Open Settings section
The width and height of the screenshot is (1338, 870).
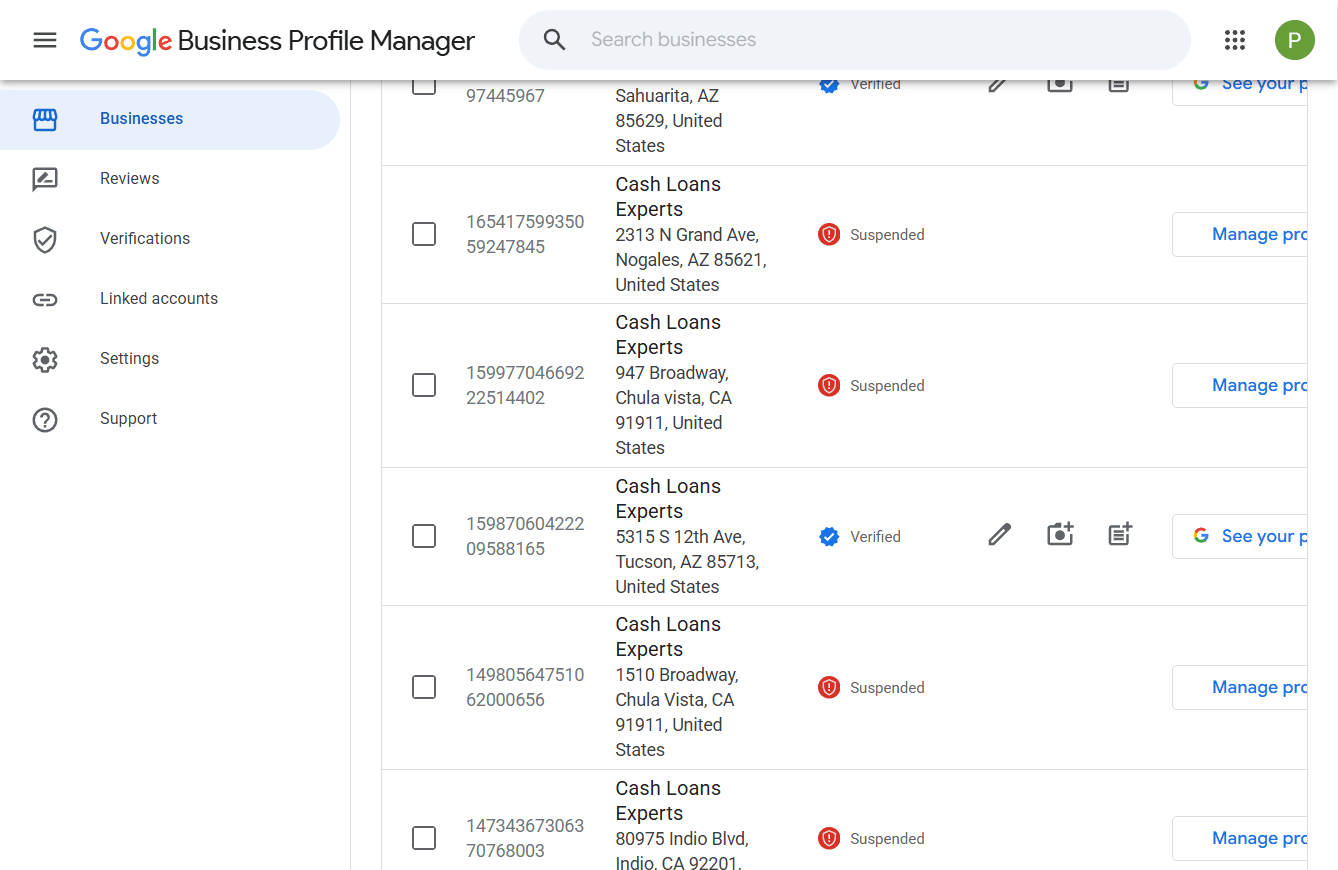pyautogui.click(x=170, y=359)
